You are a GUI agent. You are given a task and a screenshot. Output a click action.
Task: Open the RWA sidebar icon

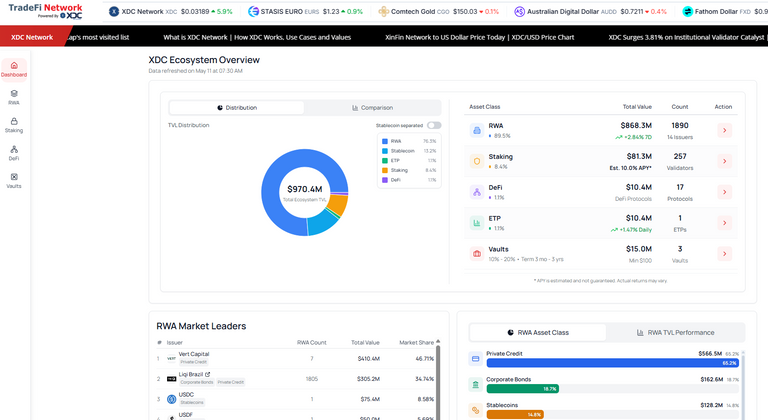point(14,97)
